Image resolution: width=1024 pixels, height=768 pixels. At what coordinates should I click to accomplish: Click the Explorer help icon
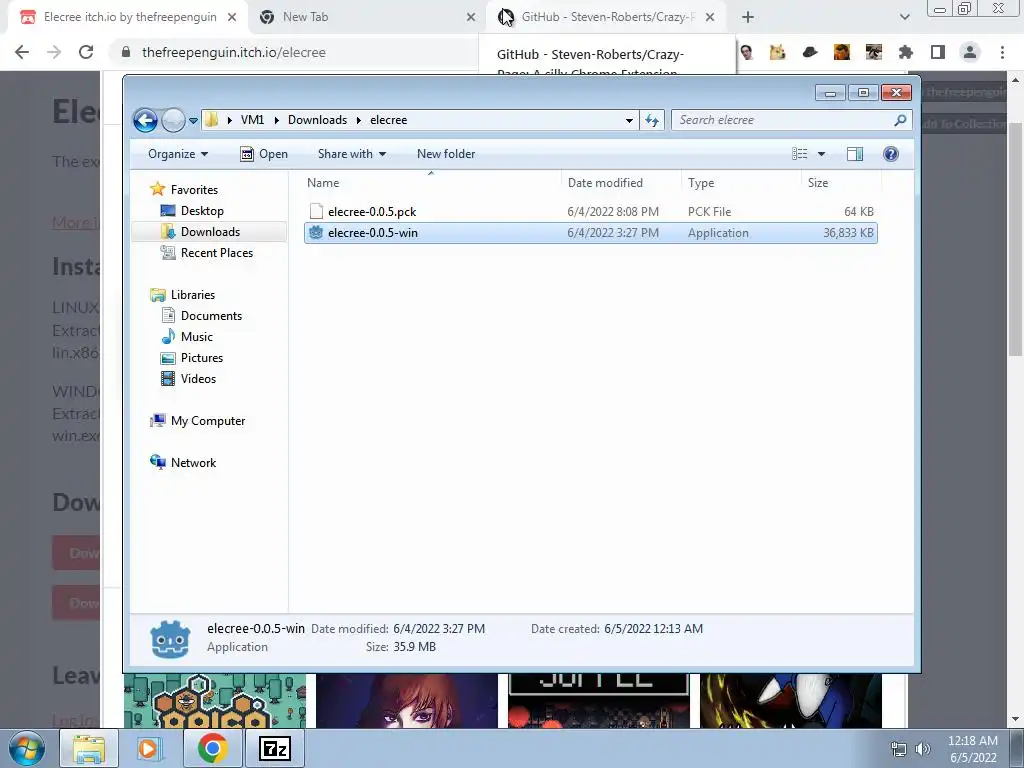click(891, 154)
